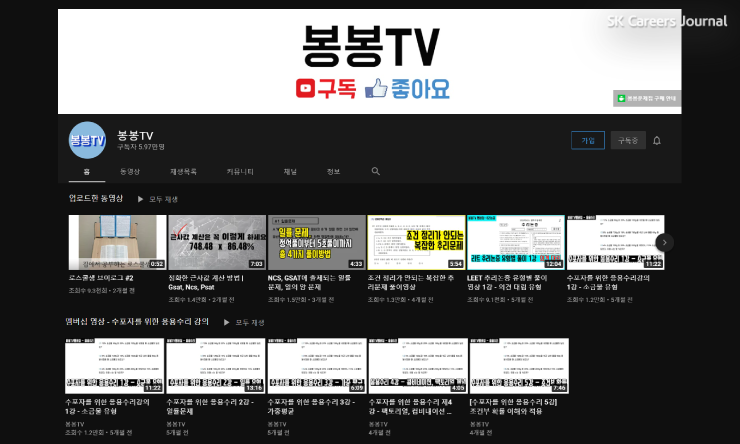Image resolution: width=740 pixels, height=444 pixels.
Task: Click the 봉봉TV channel name beside avatar
Action: 135,136
